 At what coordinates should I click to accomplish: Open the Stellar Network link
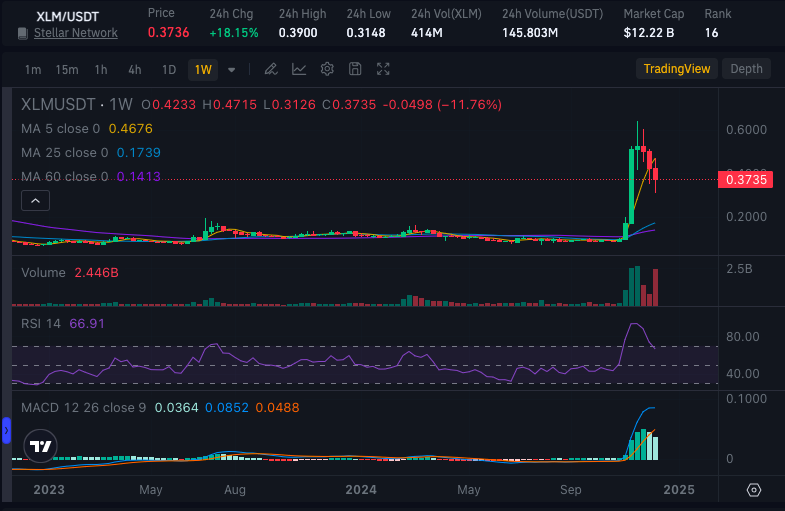(76, 33)
